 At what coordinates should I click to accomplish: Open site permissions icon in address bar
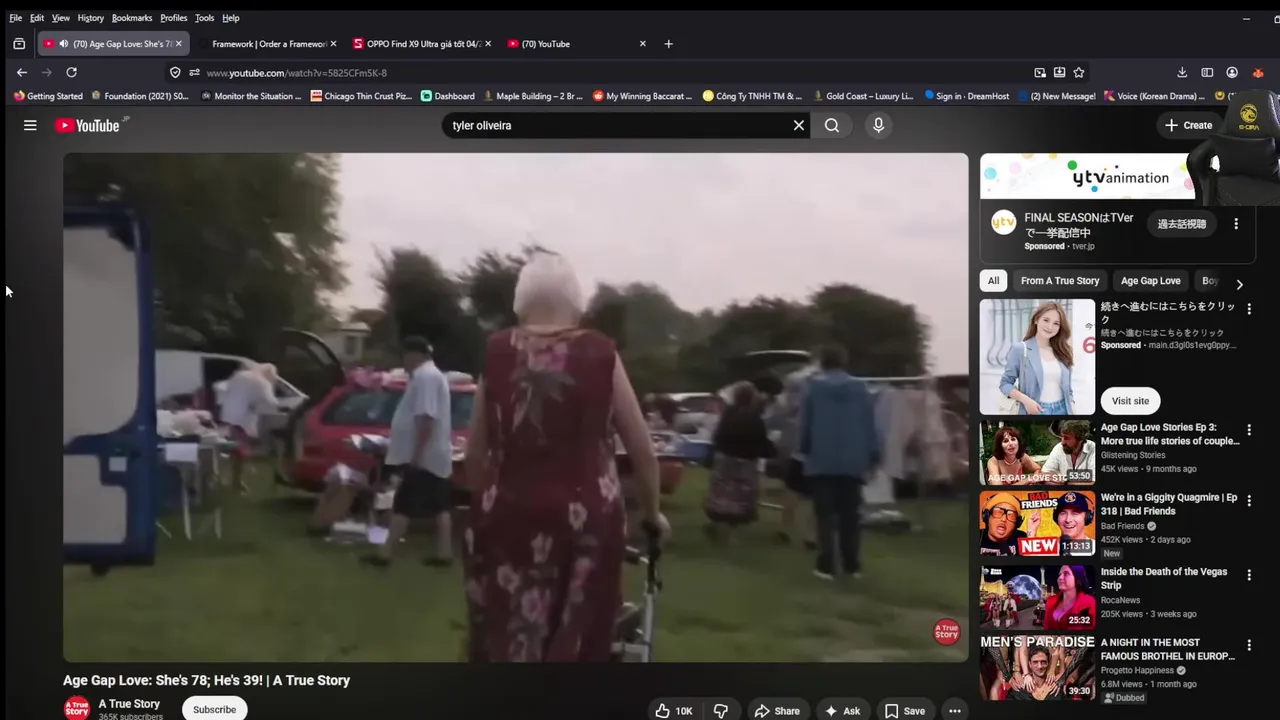[194, 72]
